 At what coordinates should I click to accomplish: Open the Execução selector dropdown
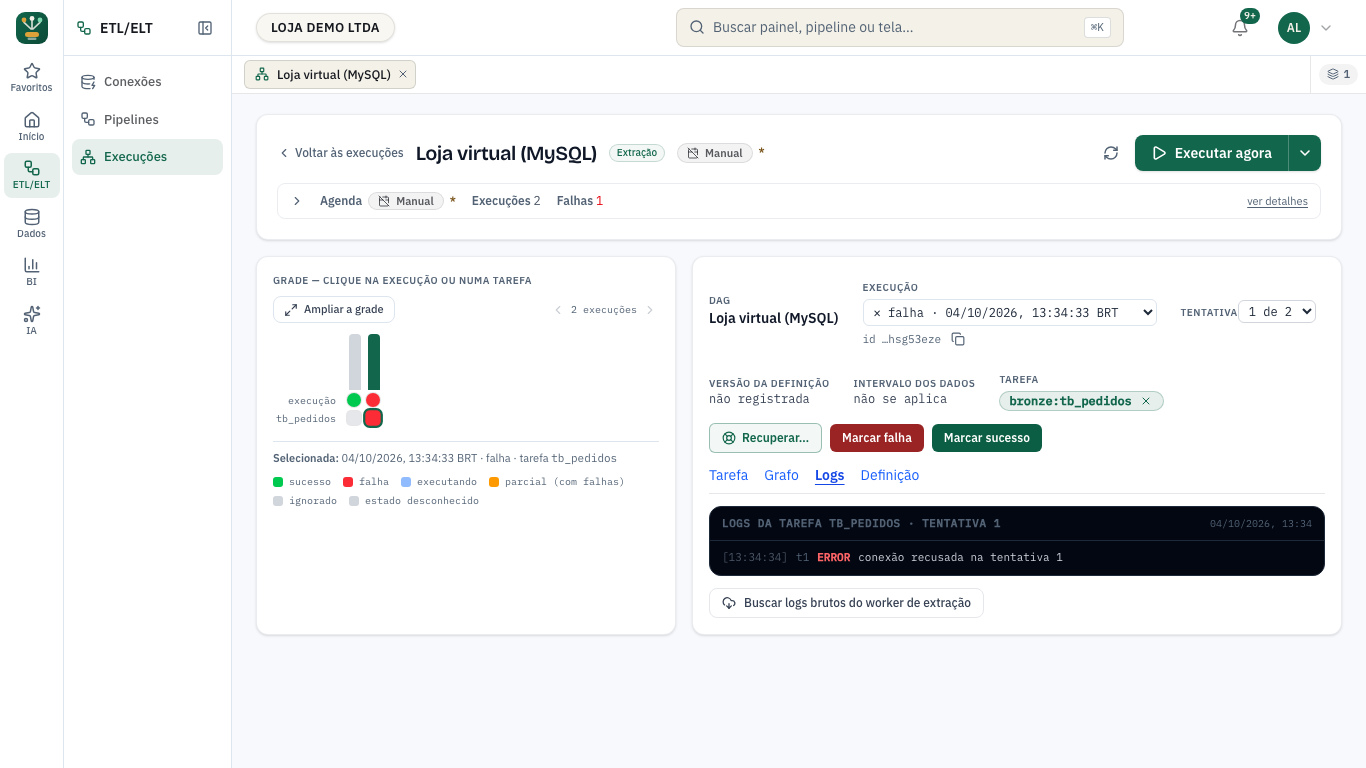point(1010,312)
